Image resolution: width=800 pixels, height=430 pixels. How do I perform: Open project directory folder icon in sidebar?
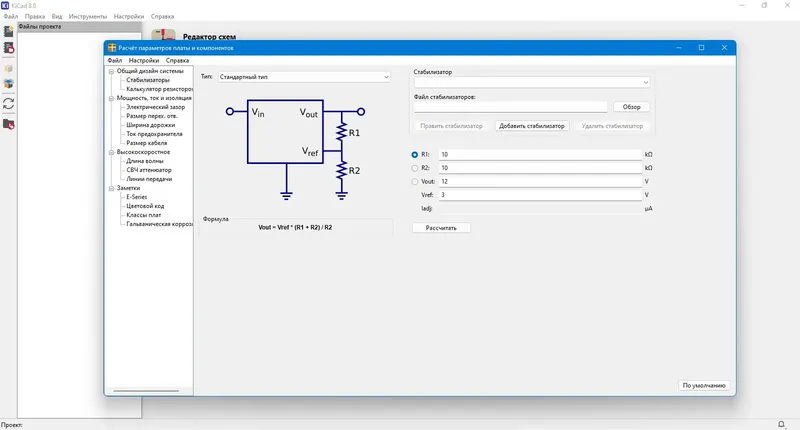[x=8, y=124]
